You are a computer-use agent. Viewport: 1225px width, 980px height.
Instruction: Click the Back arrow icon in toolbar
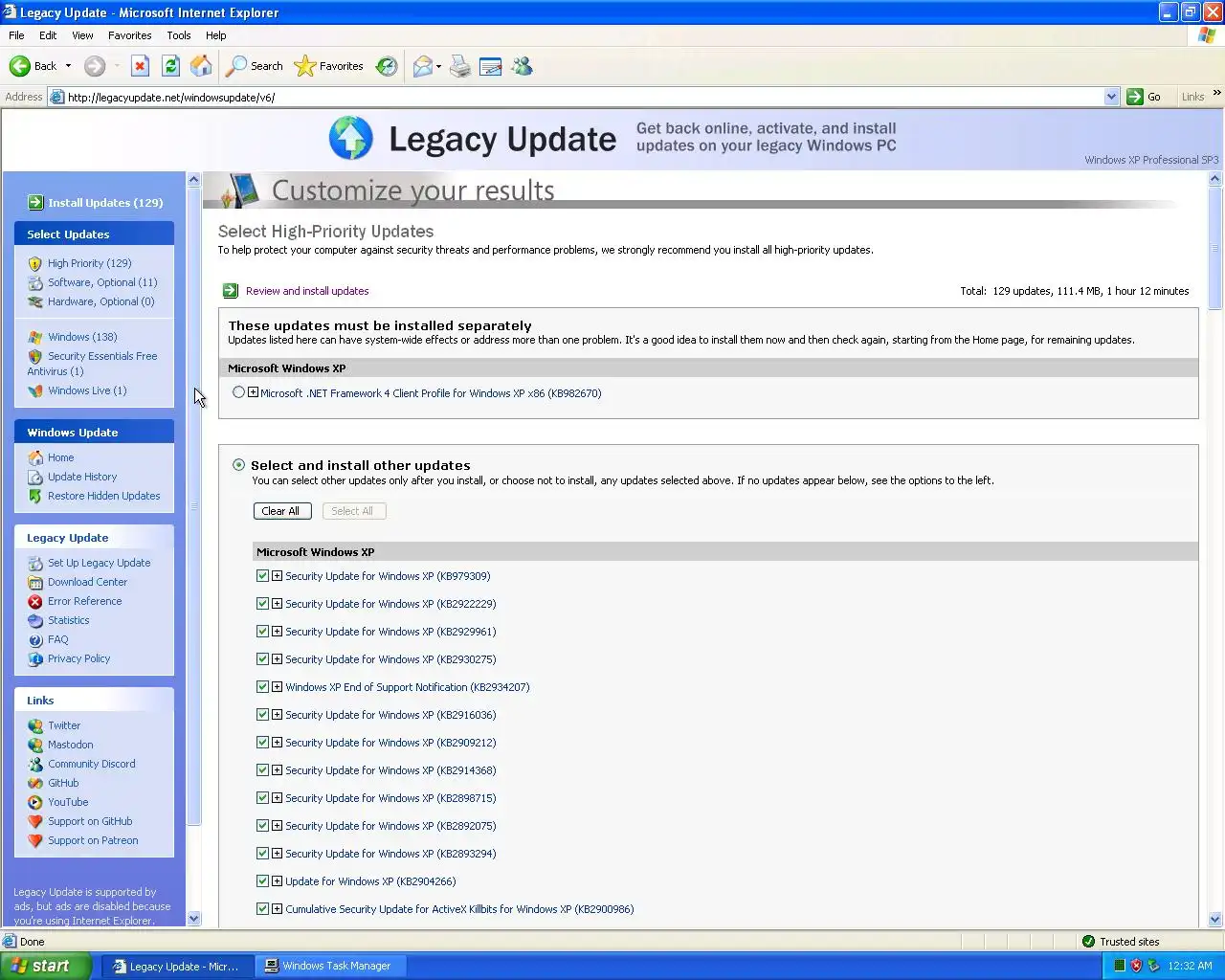tap(19, 66)
